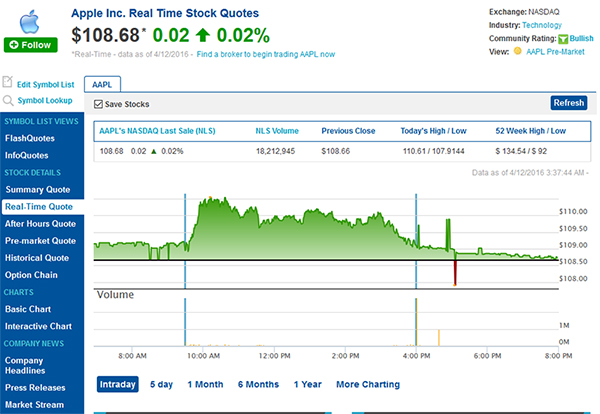The height and width of the screenshot is (414, 600).
Task: Select the AAPL symbol tab
Action: (102, 84)
